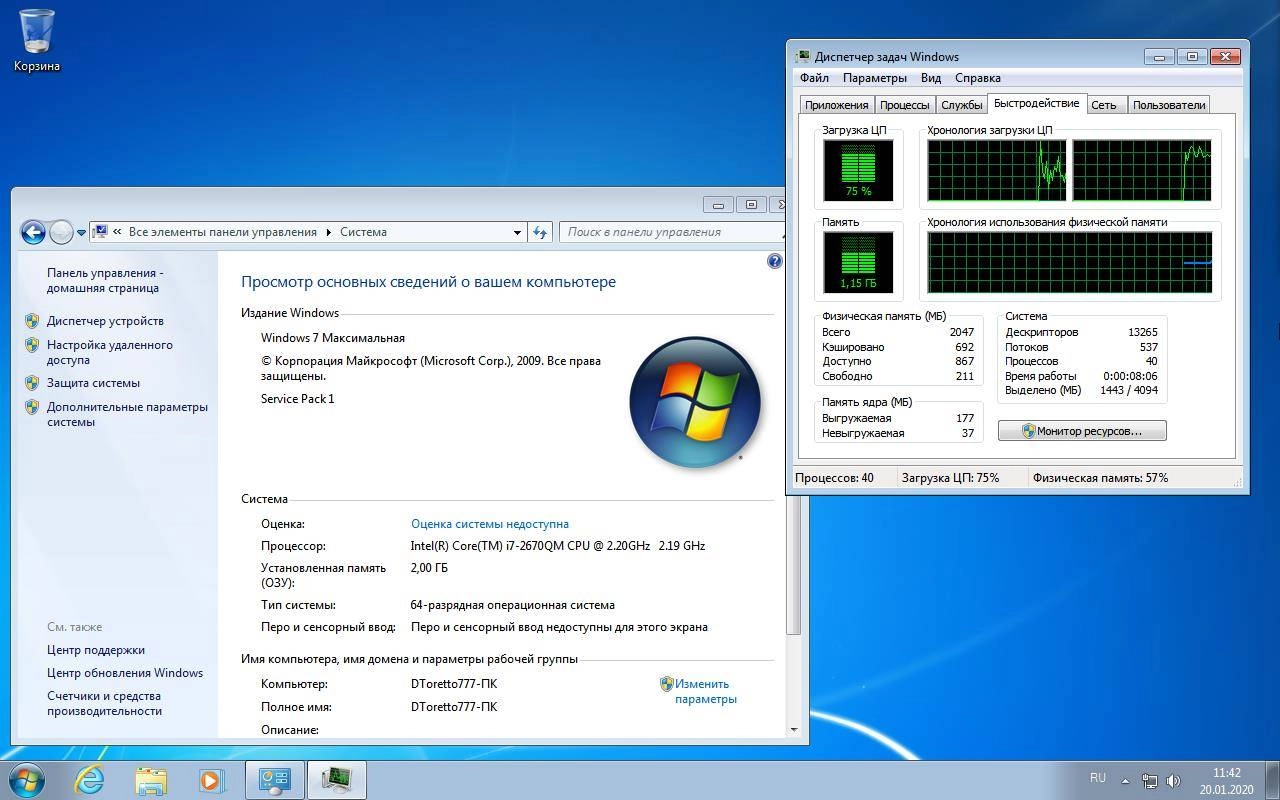This screenshot has height=800, width=1280.
Task: Click shield icon next to Защита системы
Action: coord(32,383)
